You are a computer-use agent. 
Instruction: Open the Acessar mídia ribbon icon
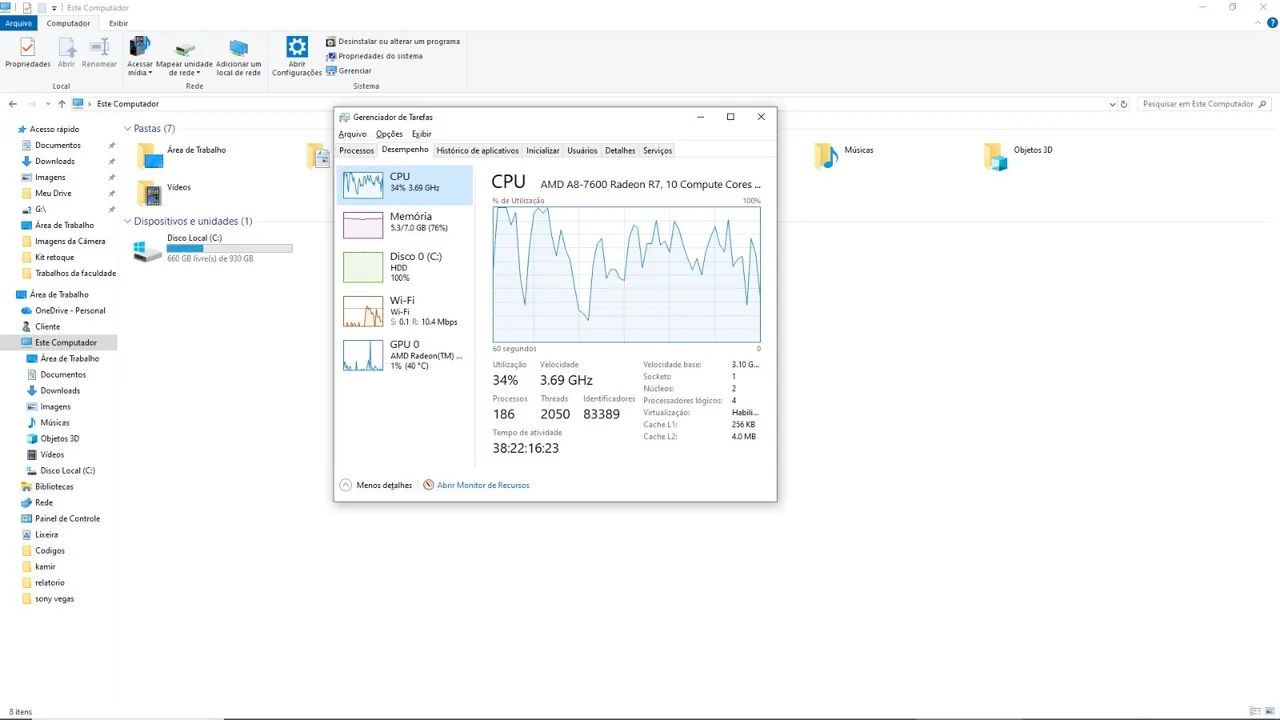(x=140, y=47)
